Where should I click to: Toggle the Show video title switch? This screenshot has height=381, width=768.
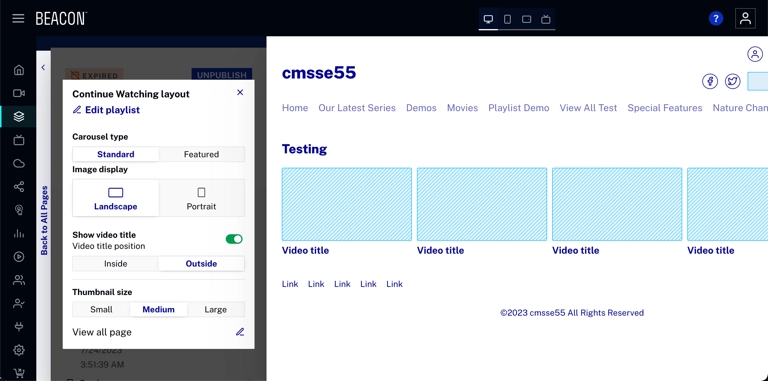pos(234,239)
